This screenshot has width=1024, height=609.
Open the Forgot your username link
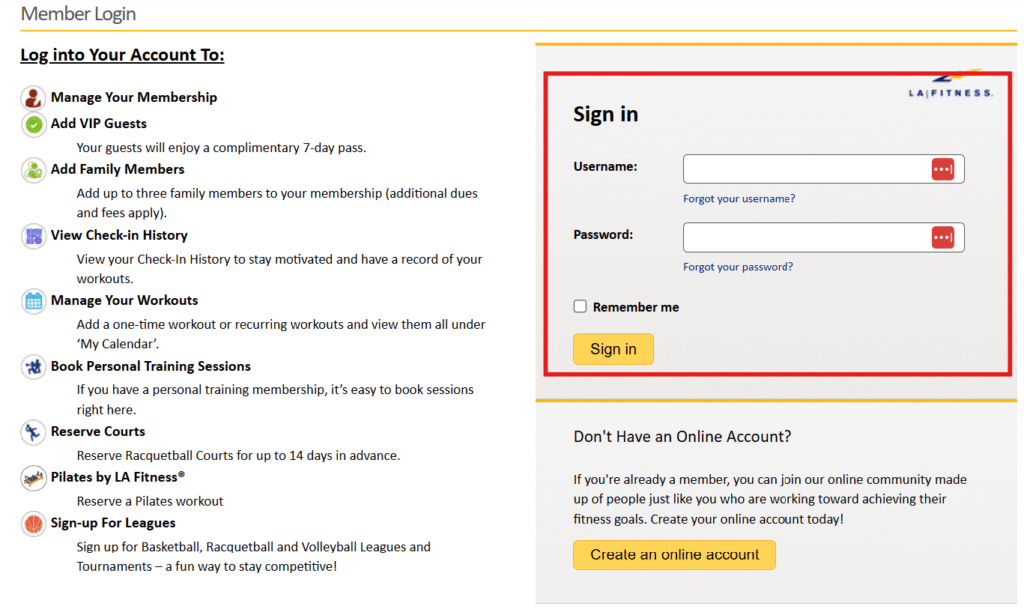[x=739, y=199]
